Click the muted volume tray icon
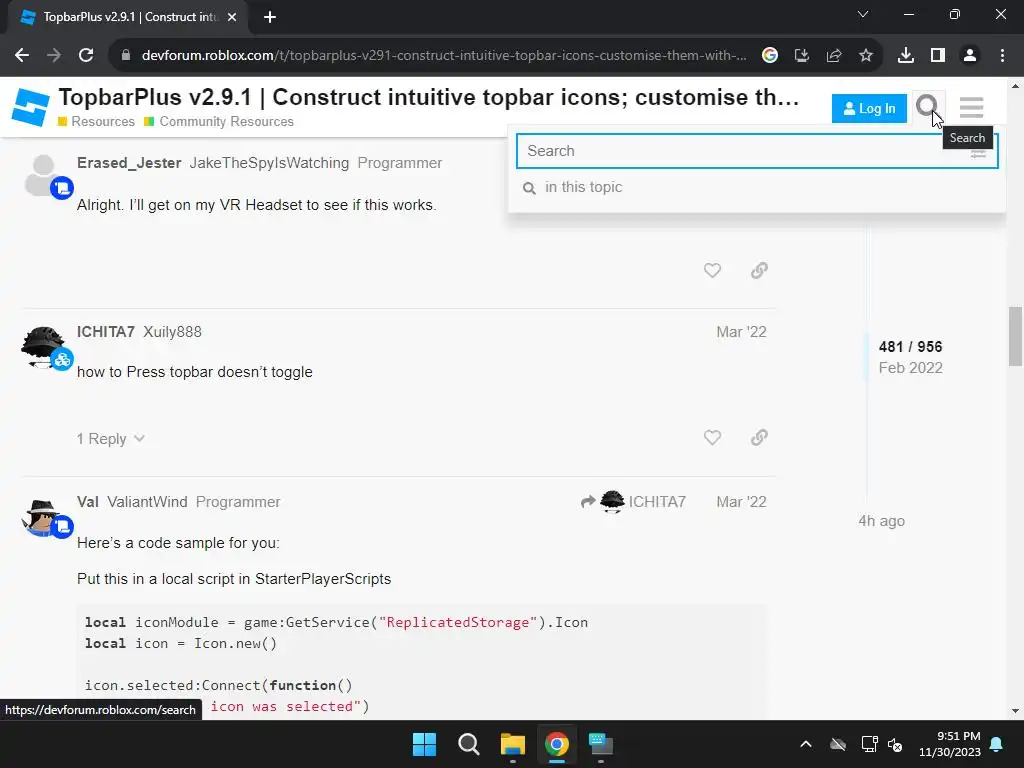 895,744
